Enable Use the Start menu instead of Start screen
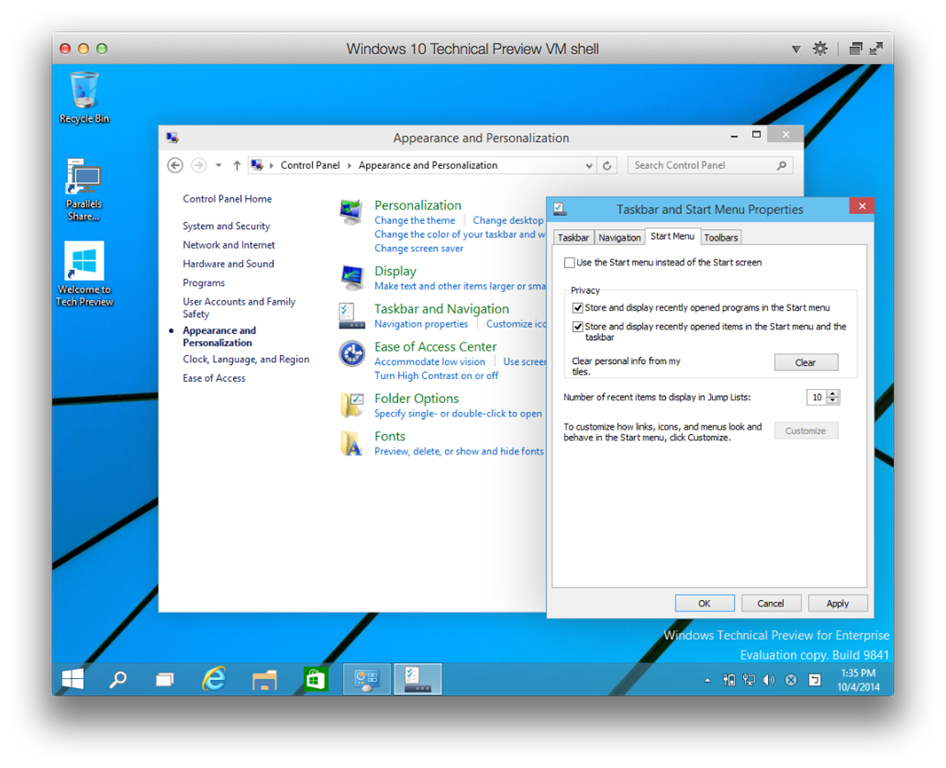This screenshot has width=946, height=768. click(569, 262)
